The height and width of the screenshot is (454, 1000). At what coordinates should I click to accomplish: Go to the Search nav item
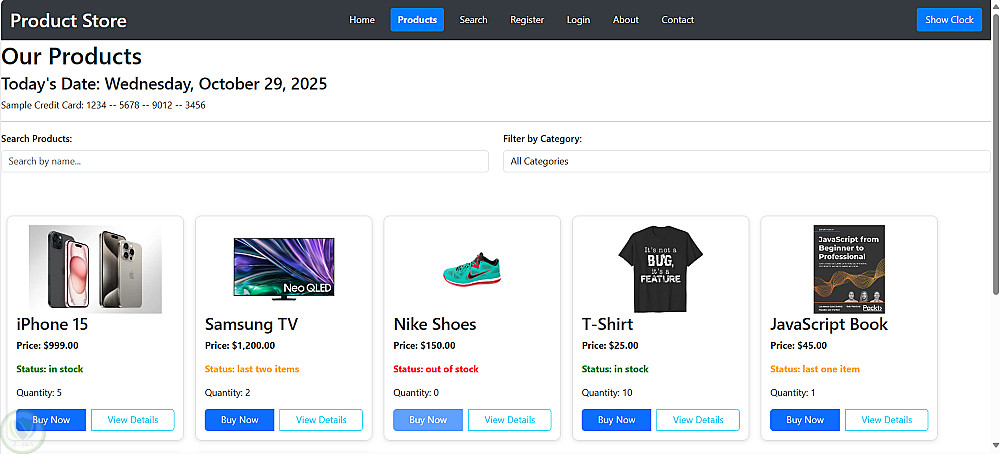coord(474,20)
